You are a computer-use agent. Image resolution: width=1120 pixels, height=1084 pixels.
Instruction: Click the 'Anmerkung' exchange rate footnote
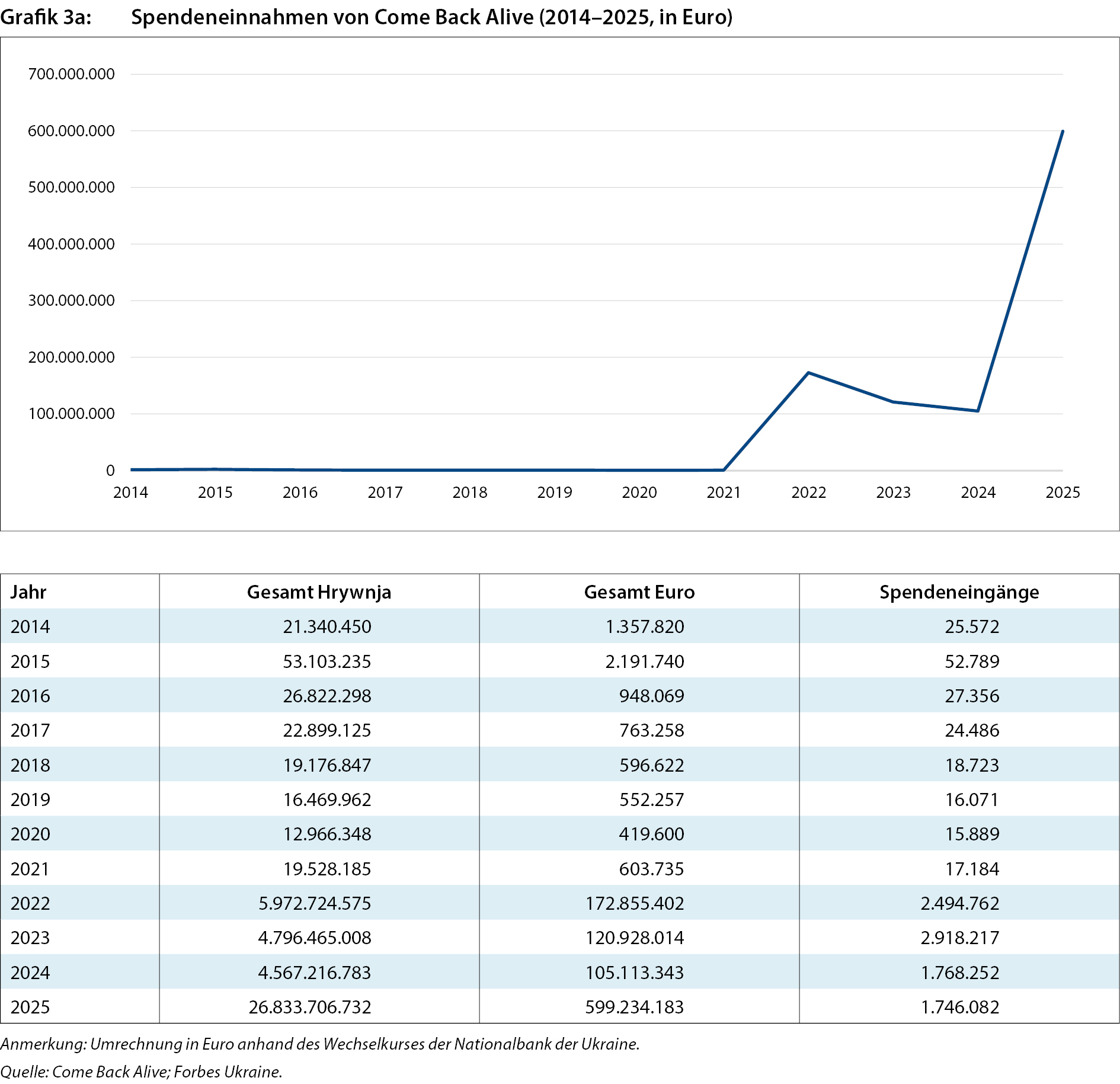[320, 1044]
